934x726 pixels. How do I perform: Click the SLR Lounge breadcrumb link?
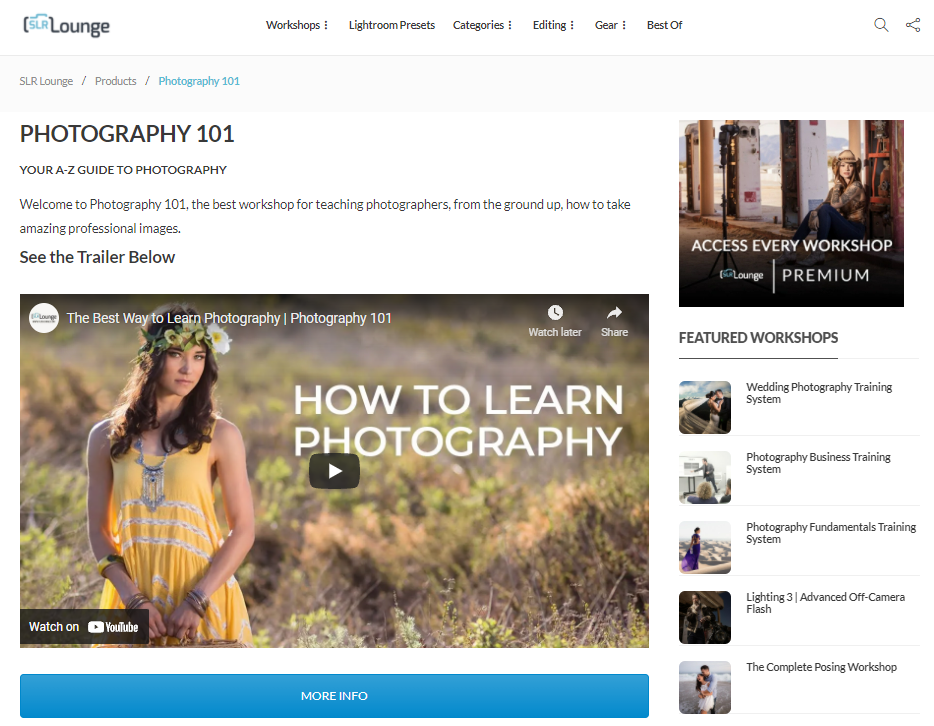click(x=46, y=81)
